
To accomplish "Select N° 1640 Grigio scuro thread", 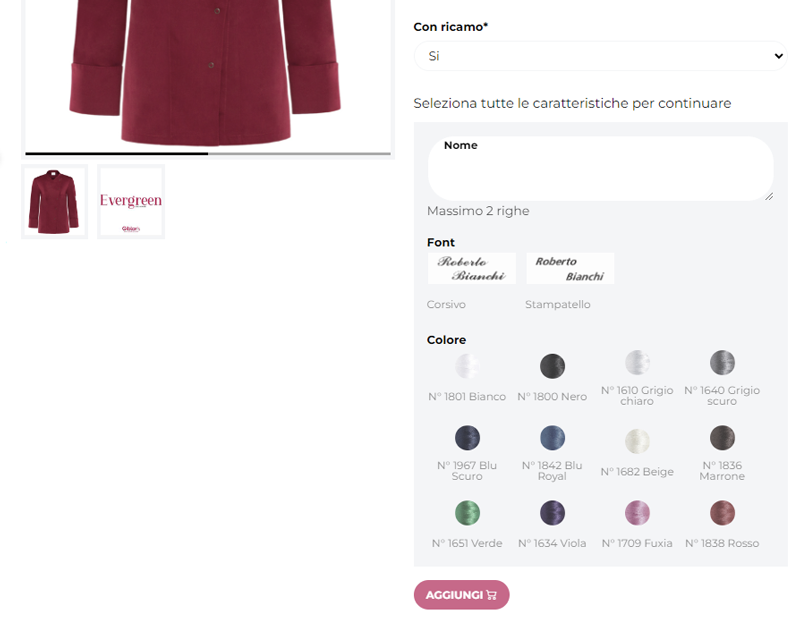I will coord(722,362).
